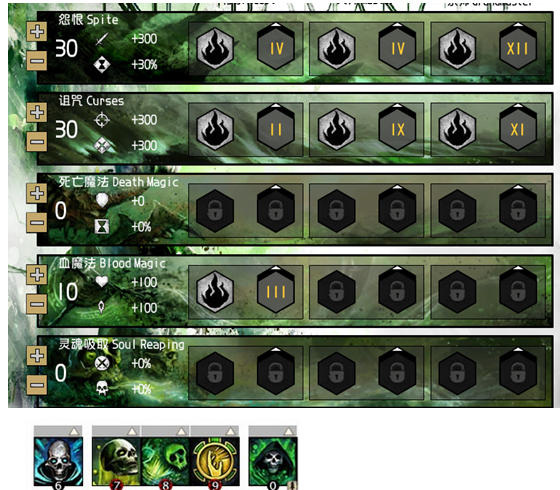The height and width of the screenshot is (490, 560).
Task: Click the first Spite minor trait flame
Action: [x=215, y=49]
